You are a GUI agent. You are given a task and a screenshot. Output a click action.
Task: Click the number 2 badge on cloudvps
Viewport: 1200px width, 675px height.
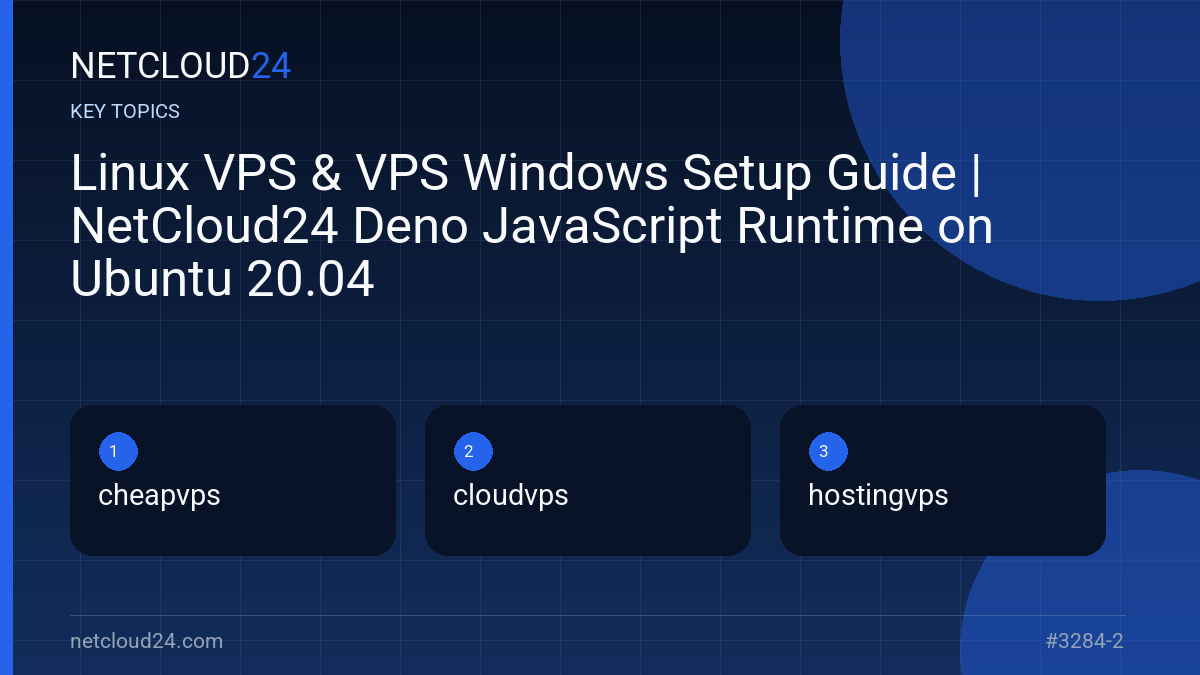[x=472, y=451]
